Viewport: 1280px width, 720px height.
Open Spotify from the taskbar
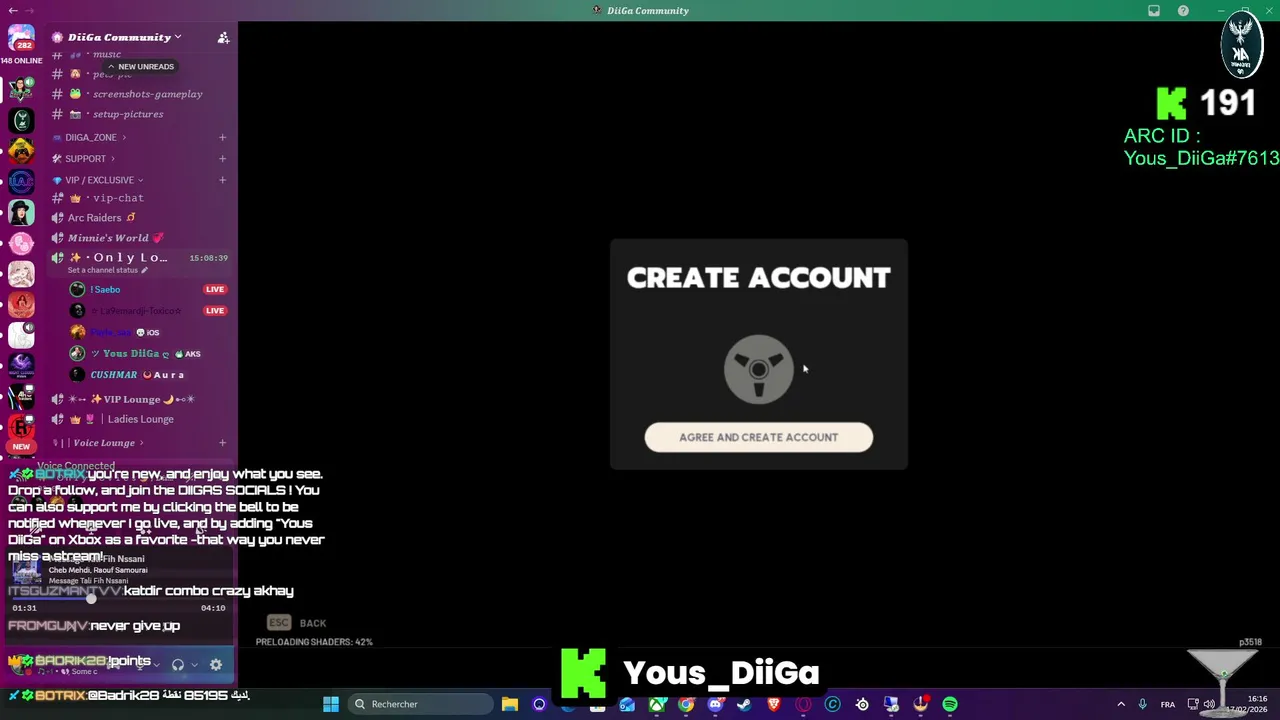point(950,704)
